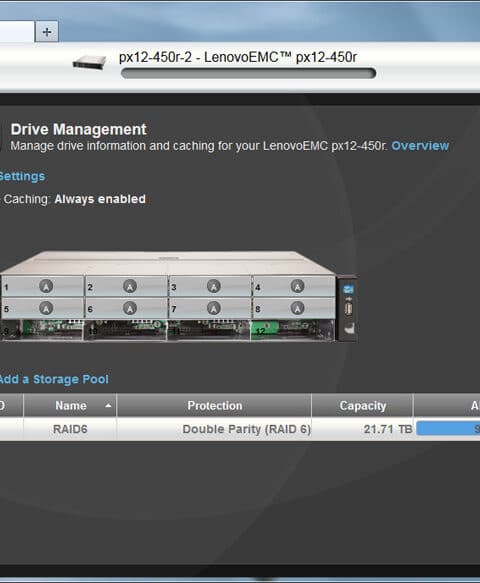The width and height of the screenshot is (480, 583).
Task: Click the Capacity column header
Action: click(x=363, y=406)
